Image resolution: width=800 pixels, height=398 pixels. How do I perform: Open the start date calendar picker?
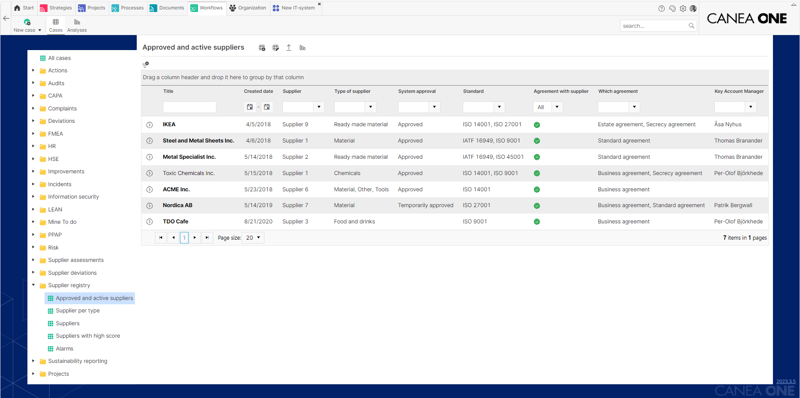[249, 107]
